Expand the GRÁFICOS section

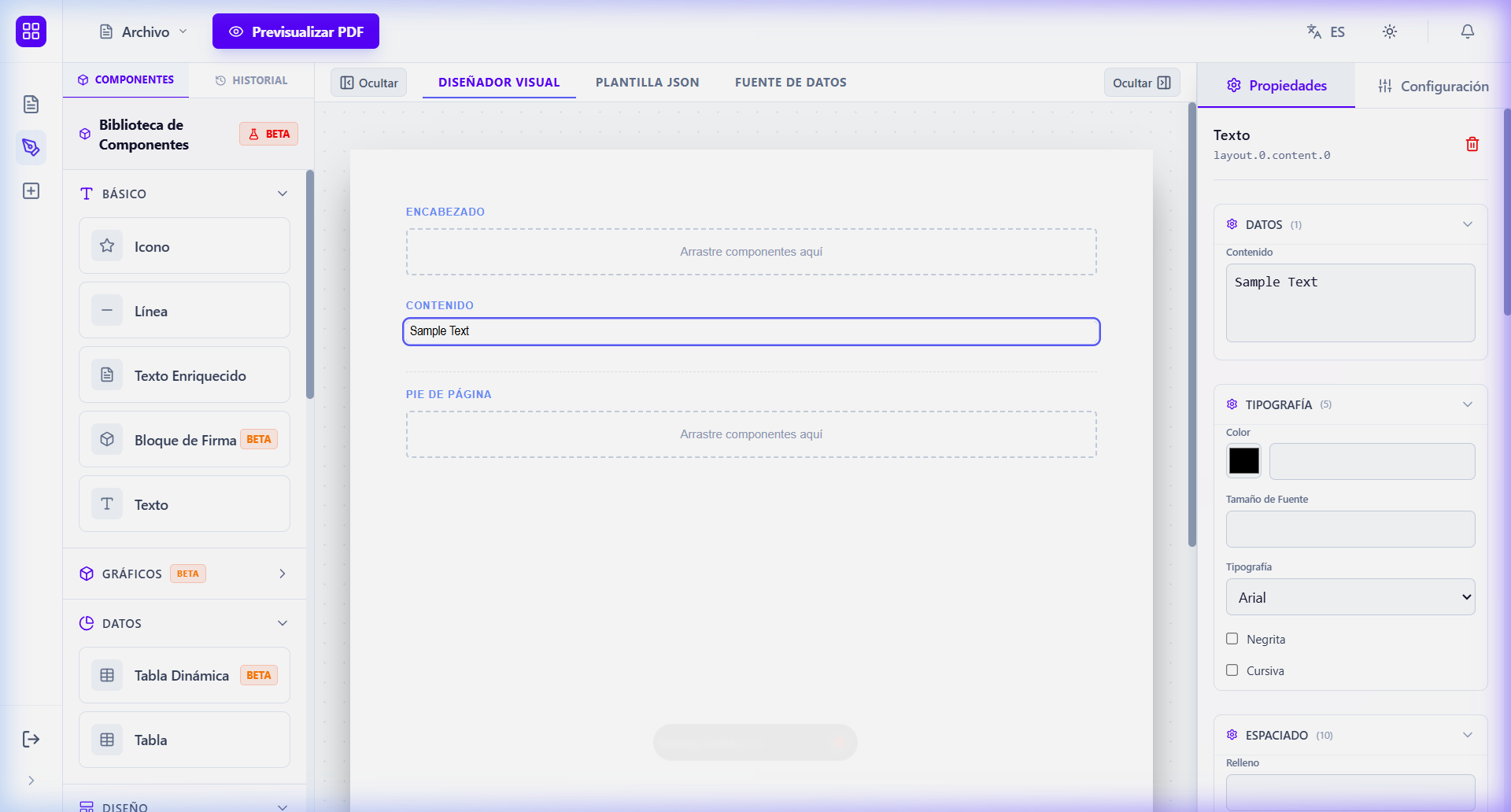(x=283, y=574)
